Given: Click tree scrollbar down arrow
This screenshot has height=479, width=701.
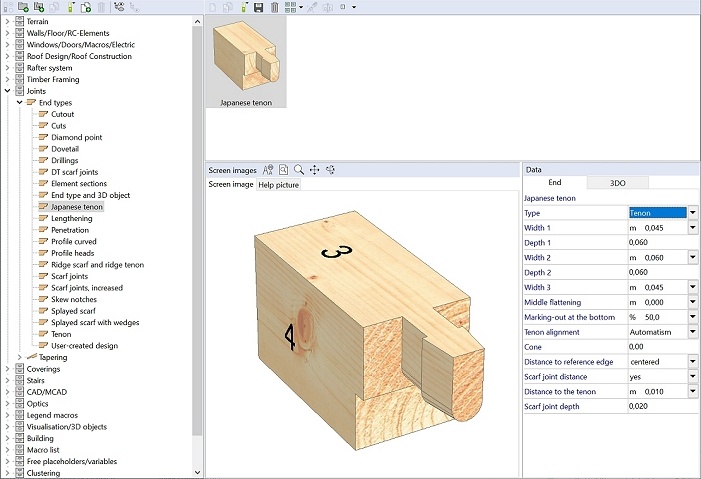Looking at the screenshot, I should point(198,473).
